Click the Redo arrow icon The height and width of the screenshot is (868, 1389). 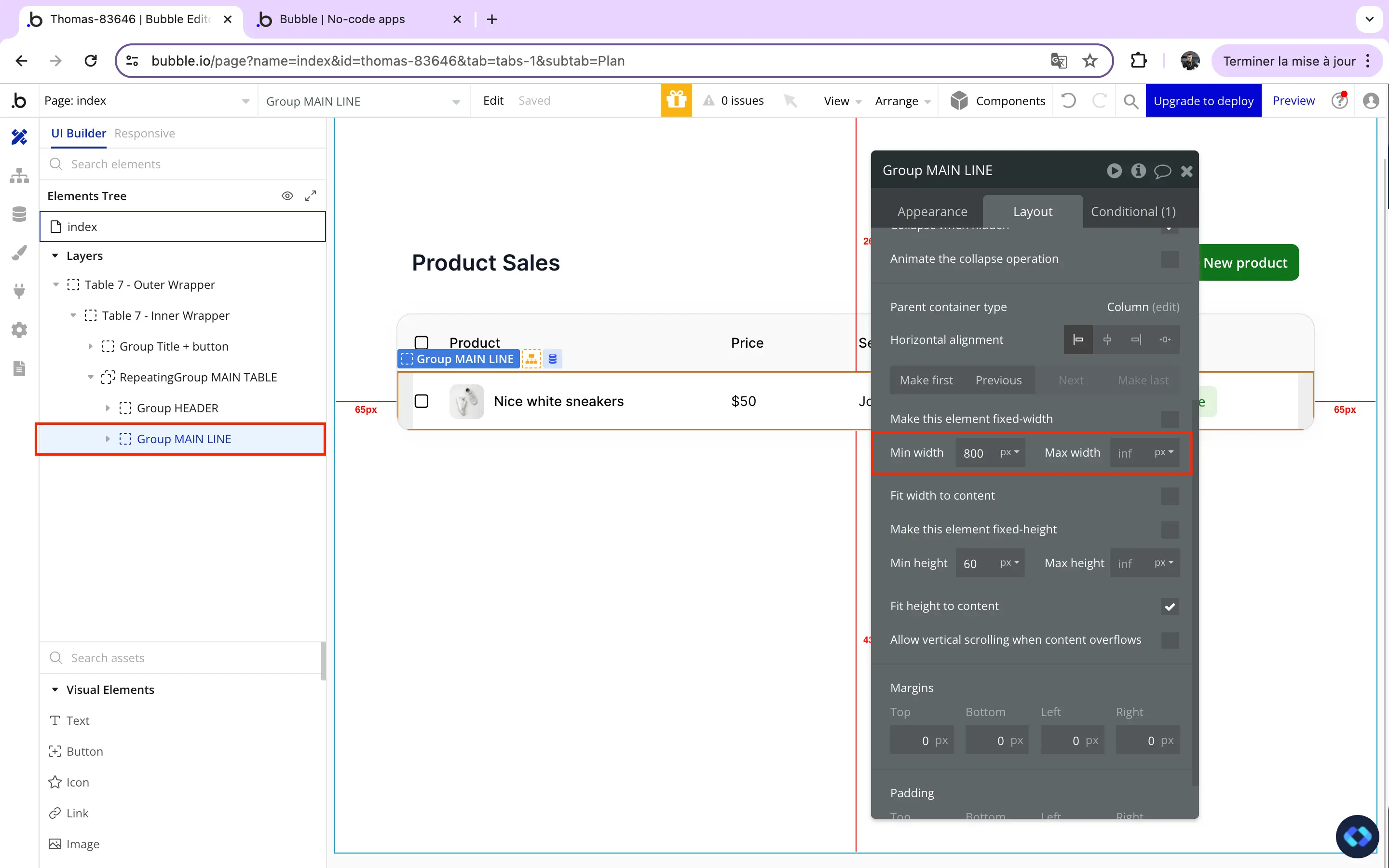click(1099, 100)
